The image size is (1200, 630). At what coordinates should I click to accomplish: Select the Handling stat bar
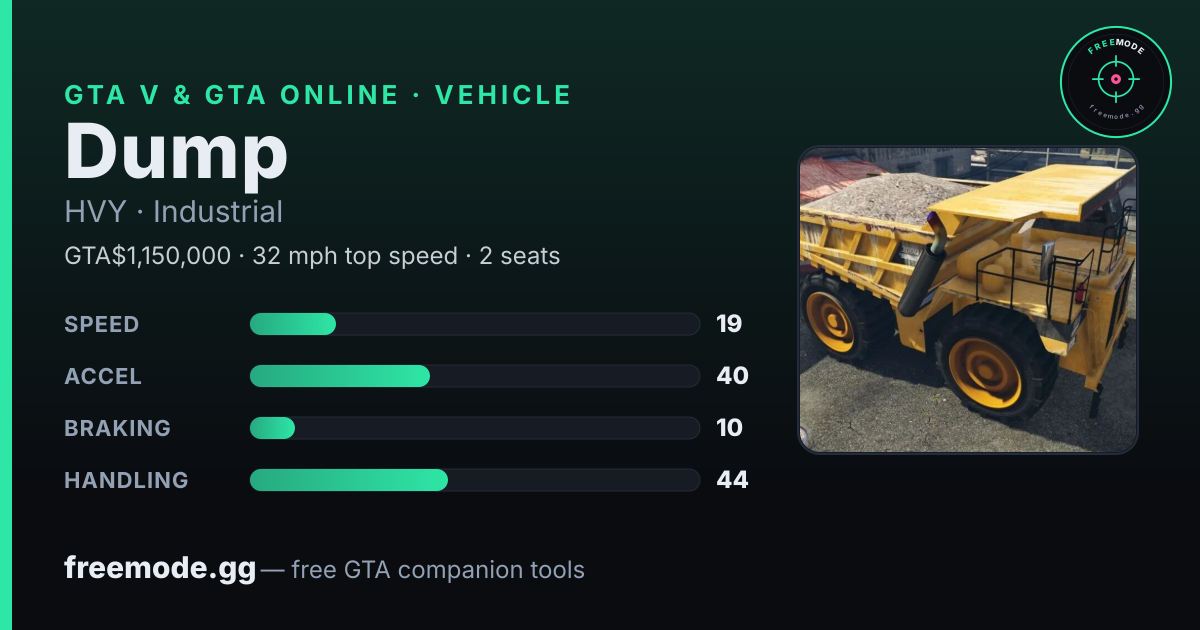pos(474,480)
